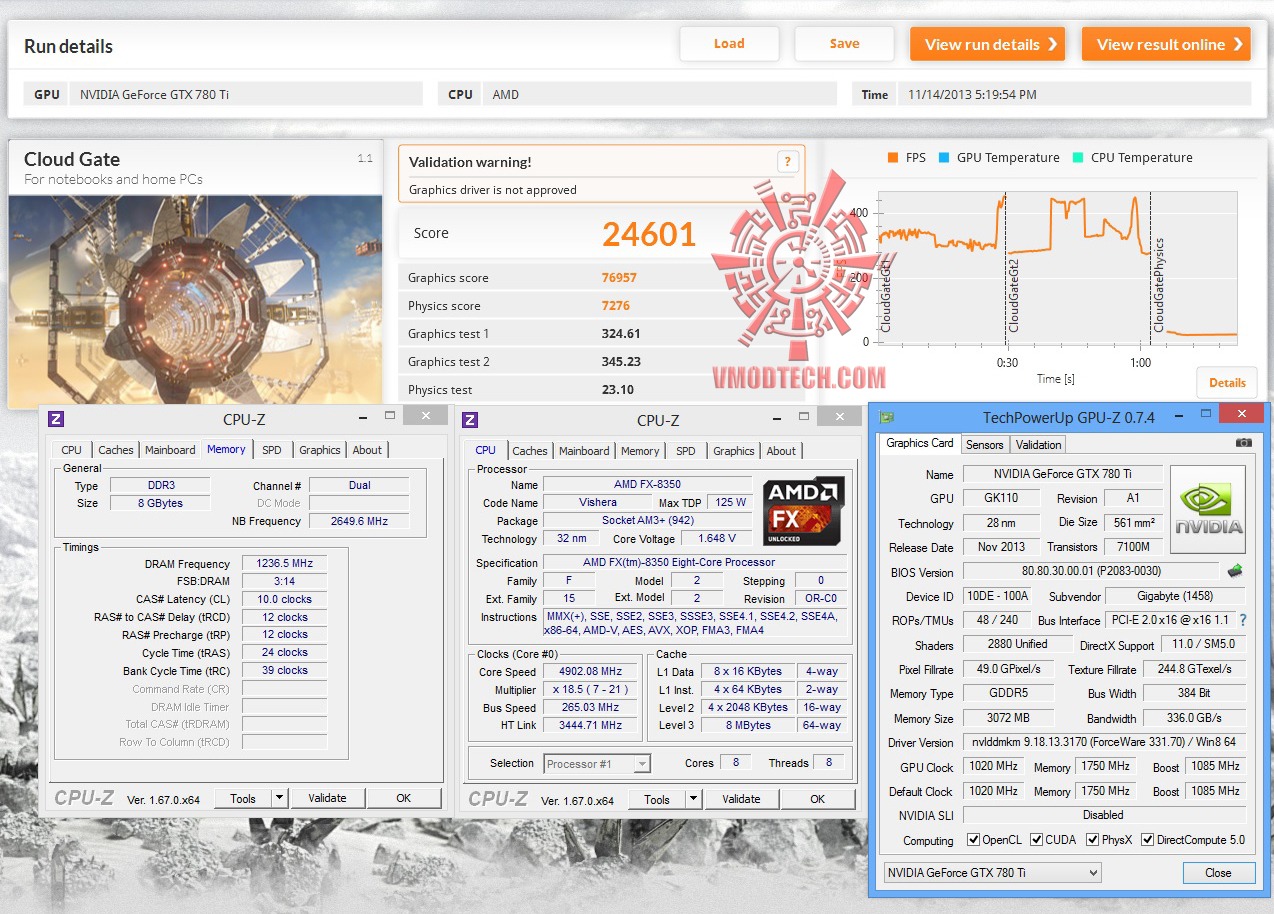Click GPU-Z screenshot camera icon
Image resolution: width=1274 pixels, height=914 pixels.
tap(1243, 442)
